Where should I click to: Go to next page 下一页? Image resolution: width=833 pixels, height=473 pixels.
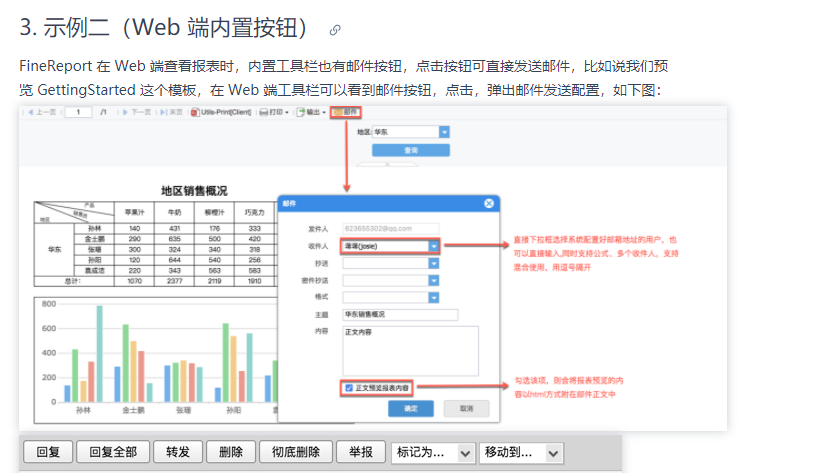pyautogui.click(x=137, y=112)
